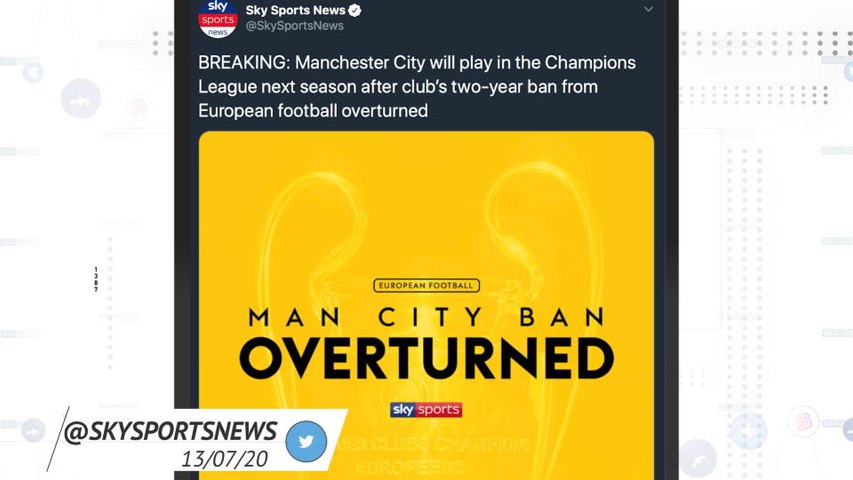Image resolution: width=853 pixels, height=480 pixels.
Task: Click the Sky Sports News profile avatar
Action: pos(217,17)
